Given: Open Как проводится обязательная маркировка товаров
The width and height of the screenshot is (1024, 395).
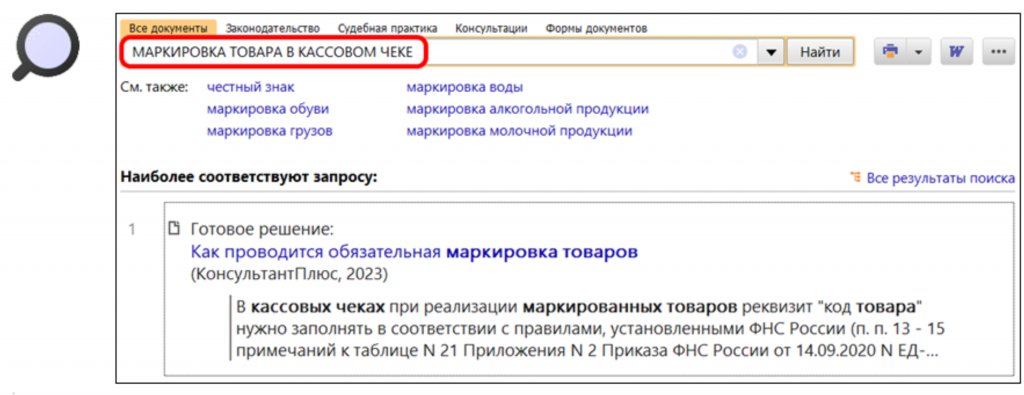Looking at the screenshot, I should coord(414,252).
